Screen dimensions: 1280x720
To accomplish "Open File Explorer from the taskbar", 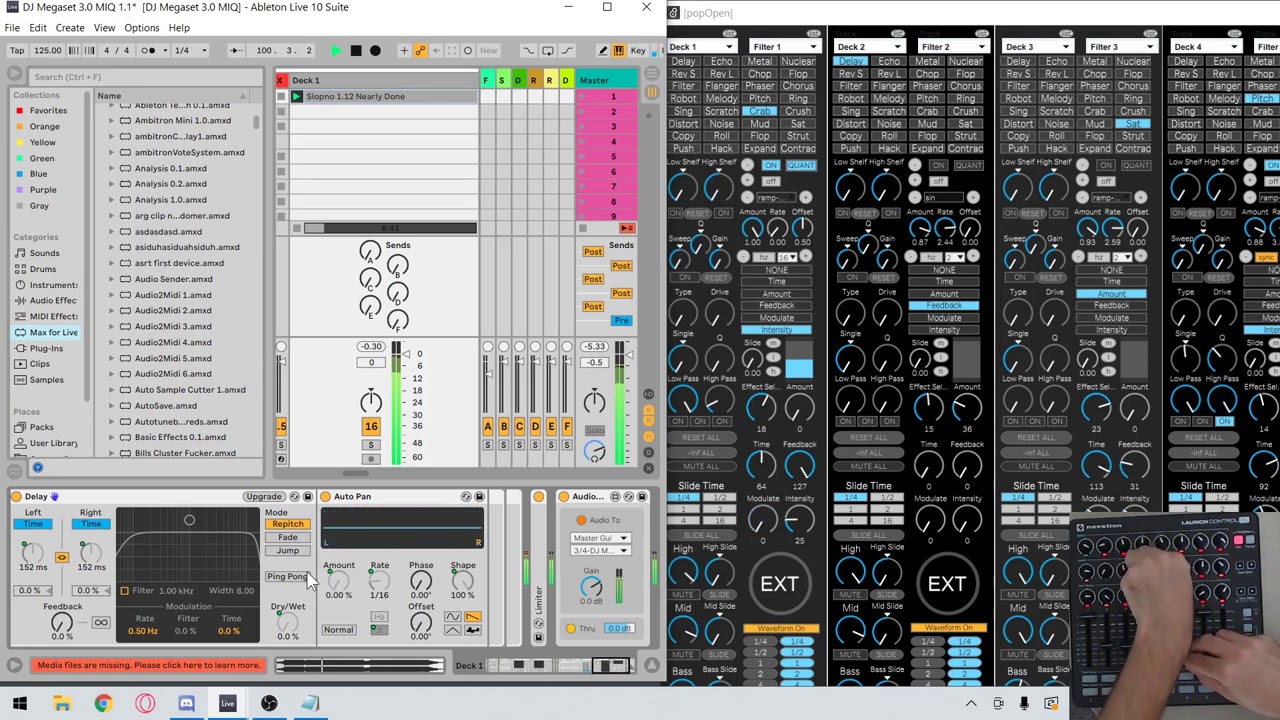I will [62, 704].
